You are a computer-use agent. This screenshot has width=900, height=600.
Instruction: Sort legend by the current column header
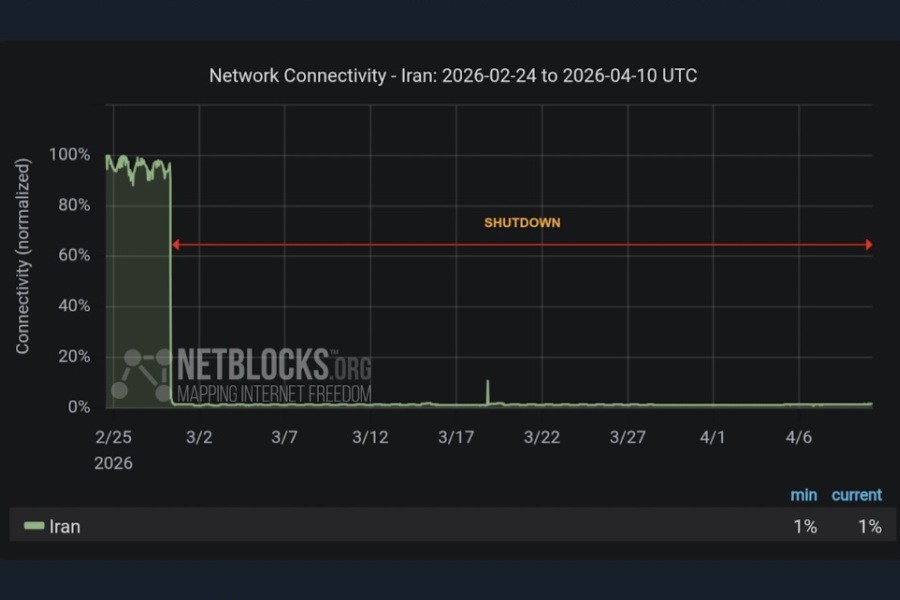(856, 495)
